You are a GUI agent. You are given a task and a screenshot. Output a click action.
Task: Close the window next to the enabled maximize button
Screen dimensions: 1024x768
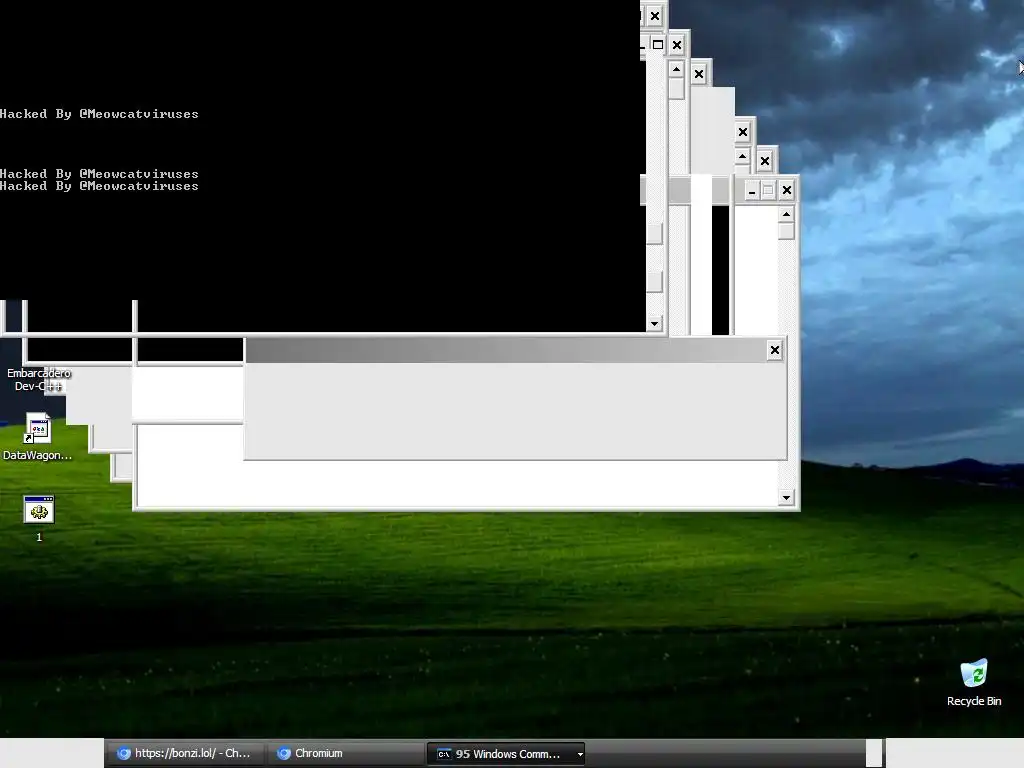pos(677,45)
